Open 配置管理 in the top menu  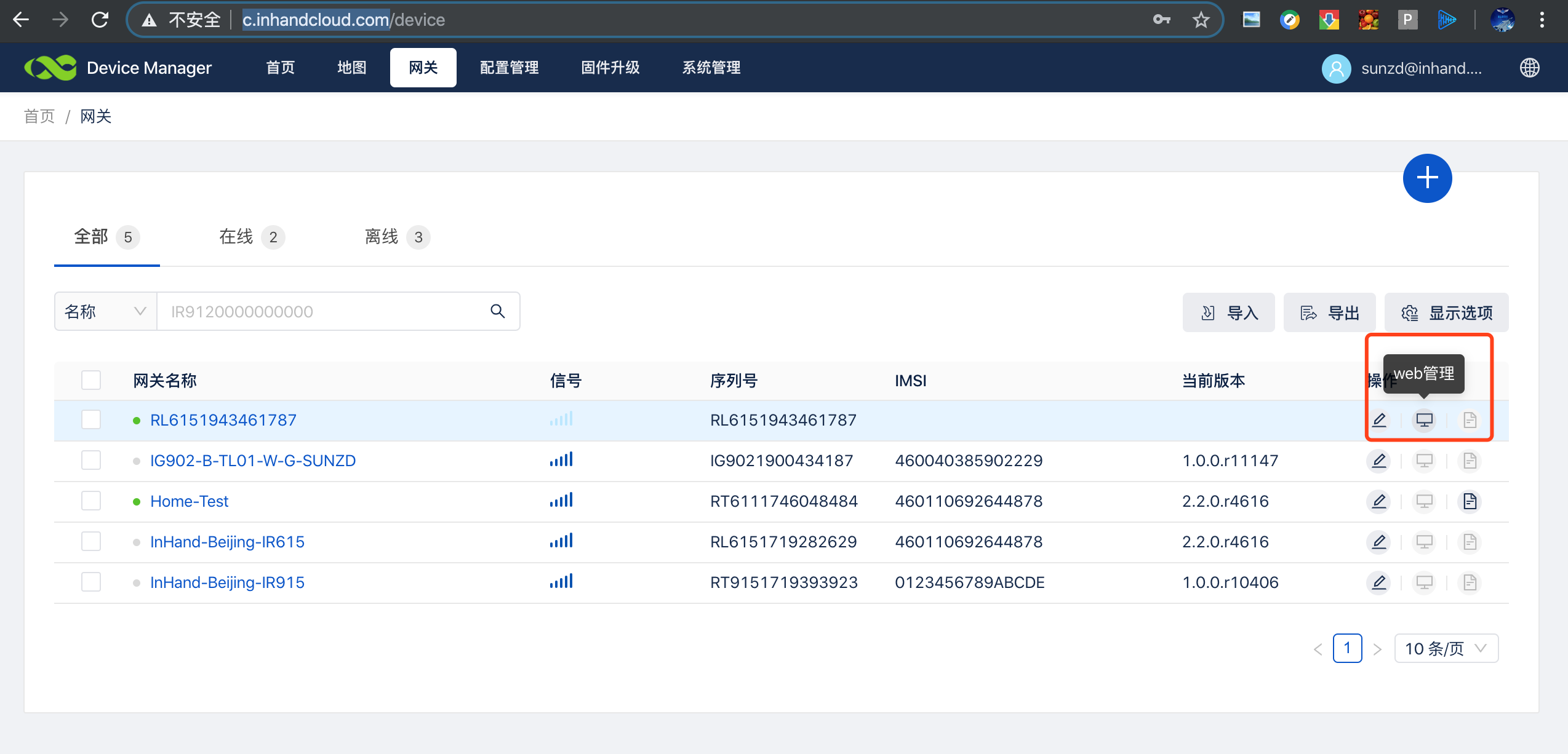[509, 68]
